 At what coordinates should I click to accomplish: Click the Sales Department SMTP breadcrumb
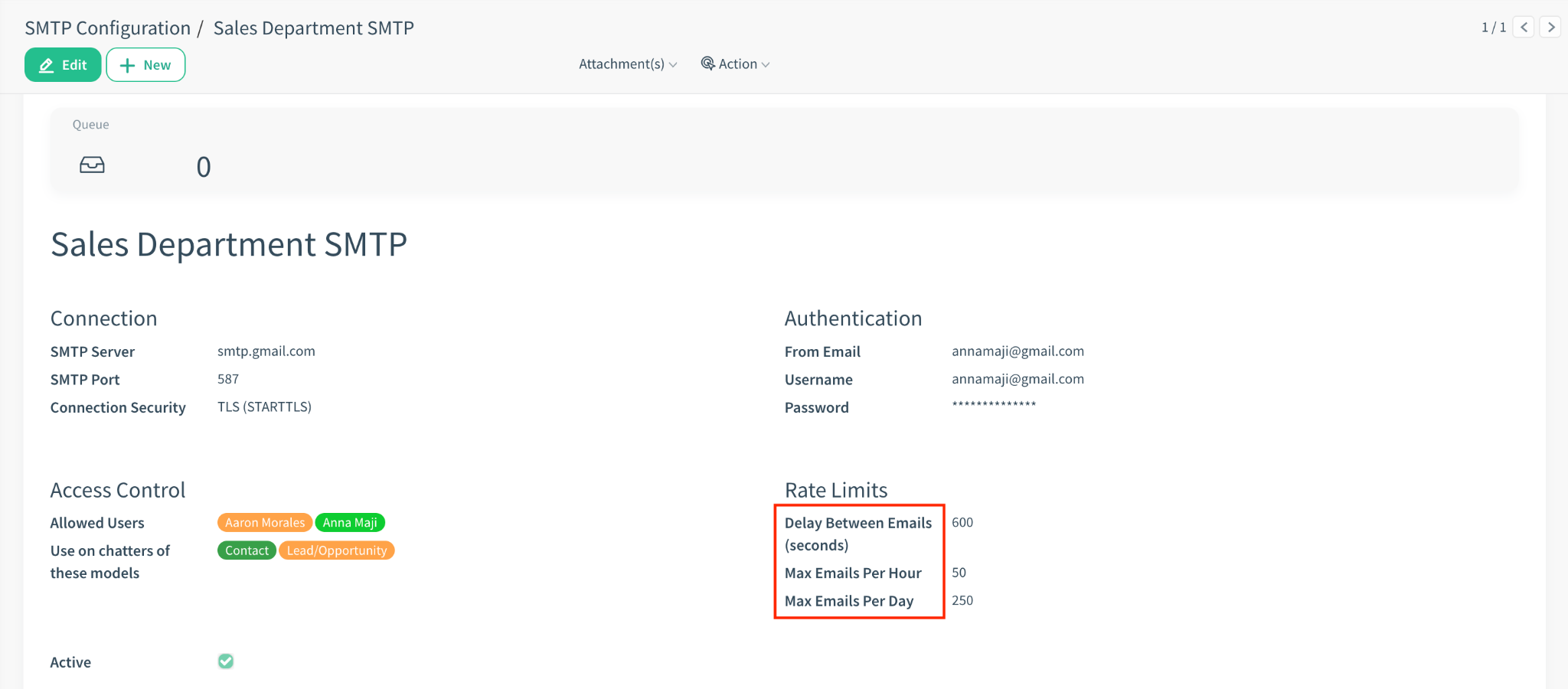coord(314,28)
